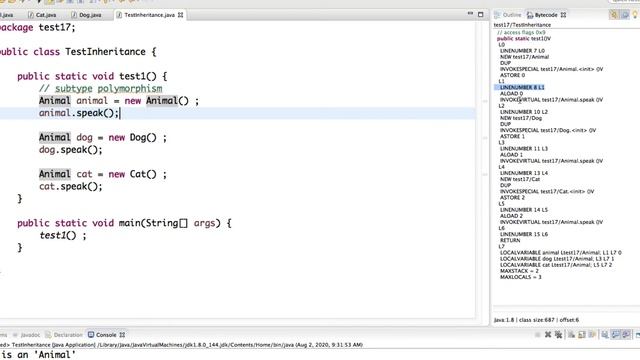Close the TestInheritance.java editor tab
The image size is (640, 360).
[x=180, y=15]
